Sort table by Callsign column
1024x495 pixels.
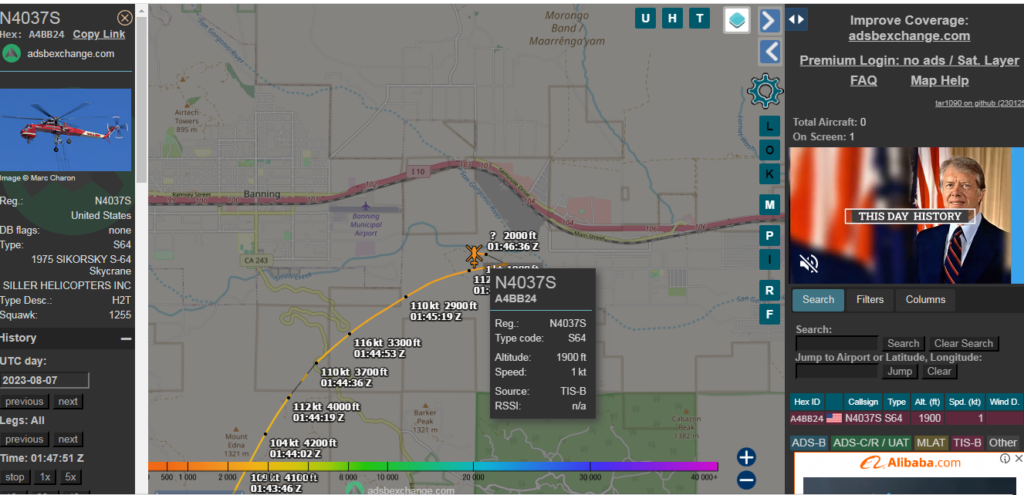tap(862, 402)
